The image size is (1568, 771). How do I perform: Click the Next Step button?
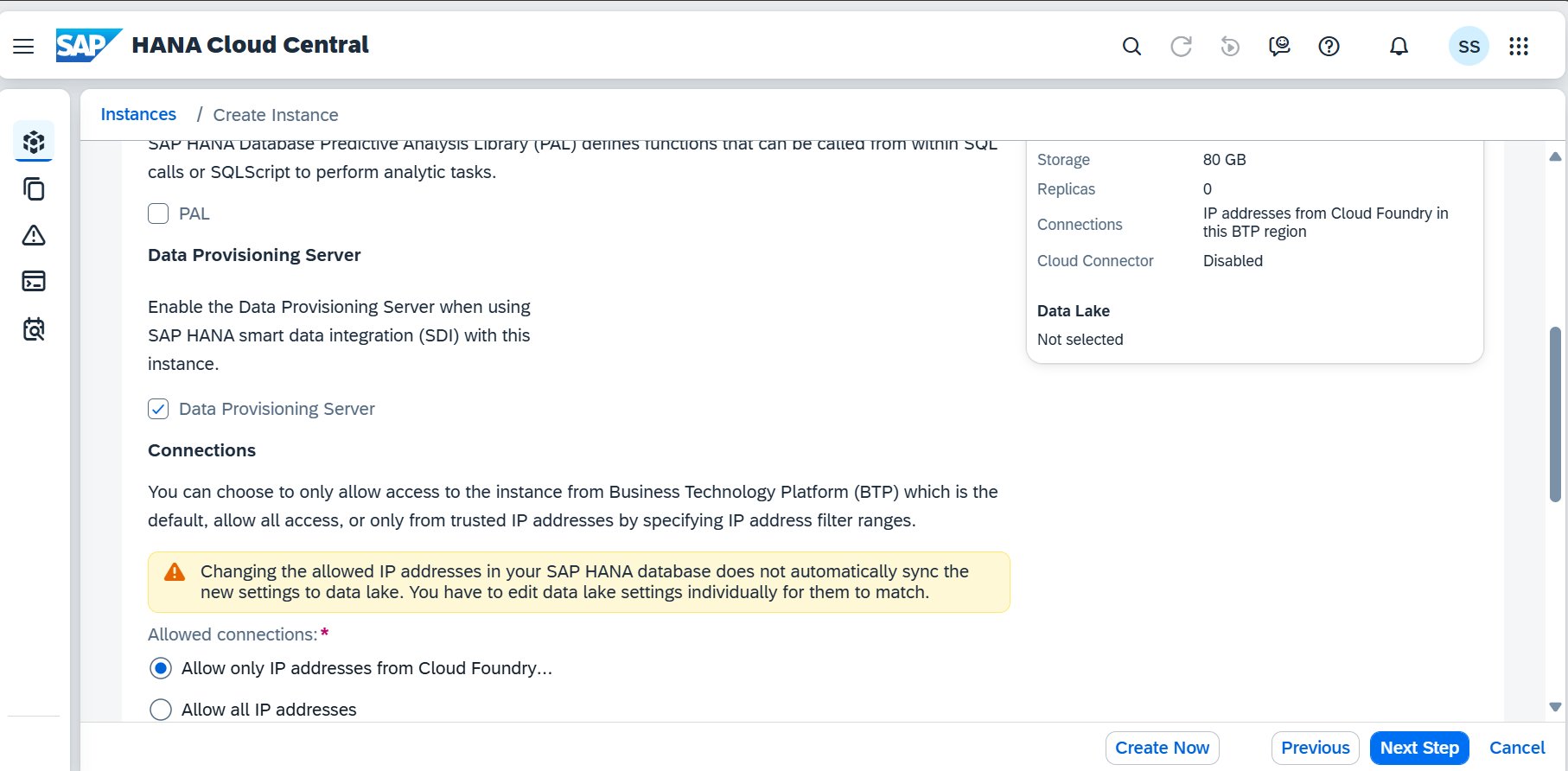[x=1419, y=748]
